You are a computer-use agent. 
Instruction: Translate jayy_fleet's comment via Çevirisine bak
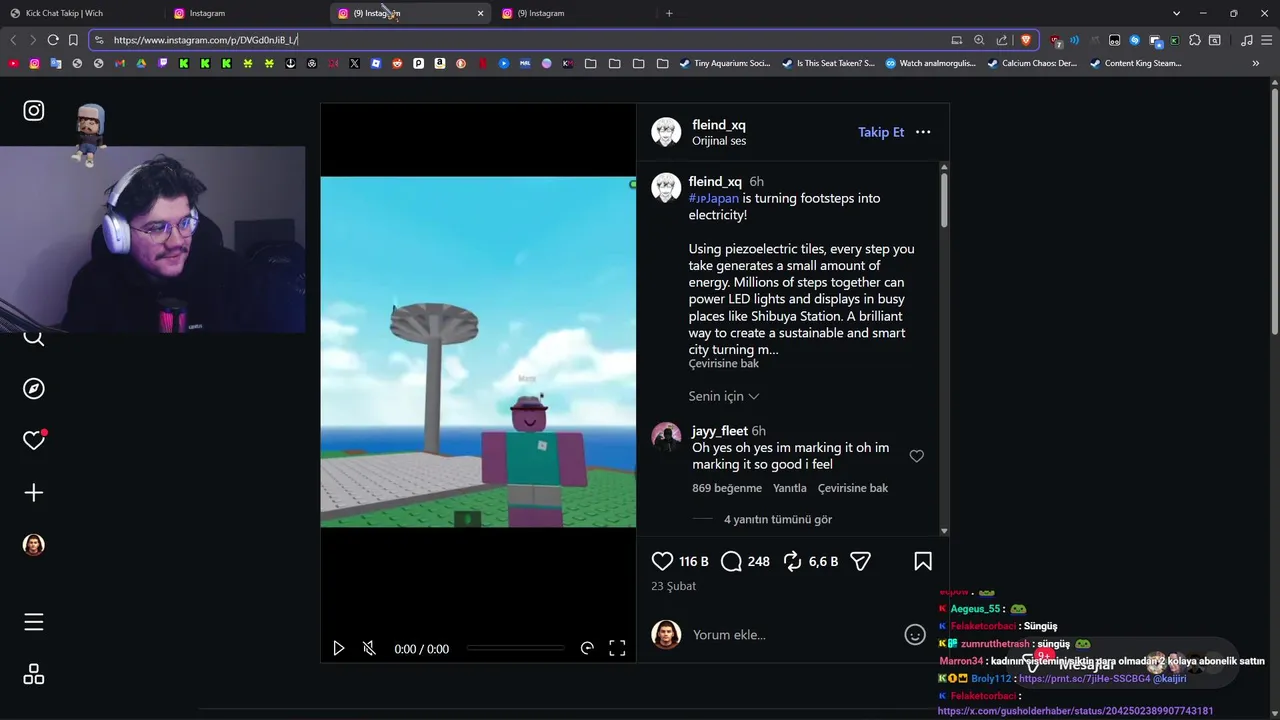pyautogui.click(x=853, y=488)
